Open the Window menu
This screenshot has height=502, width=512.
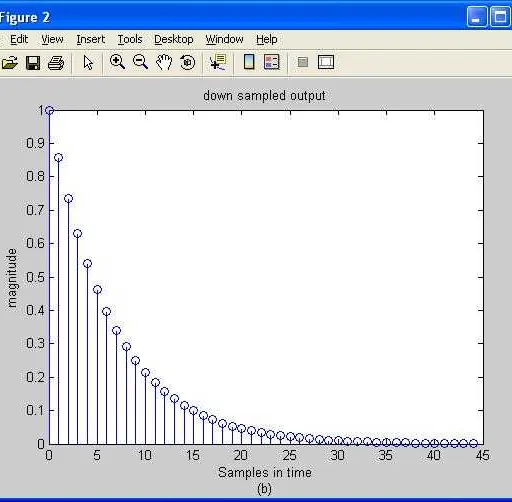click(x=224, y=39)
